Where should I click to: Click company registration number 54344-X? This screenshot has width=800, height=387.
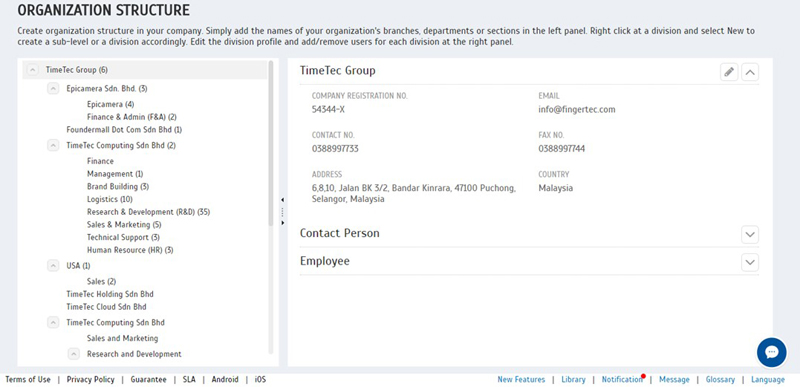coord(328,109)
